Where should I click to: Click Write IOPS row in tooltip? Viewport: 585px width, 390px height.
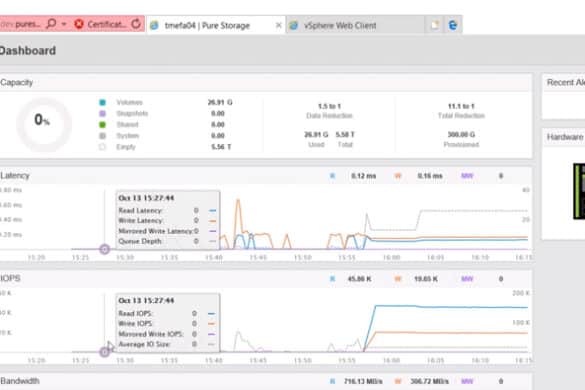pyautogui.click(x=167, y=324)
